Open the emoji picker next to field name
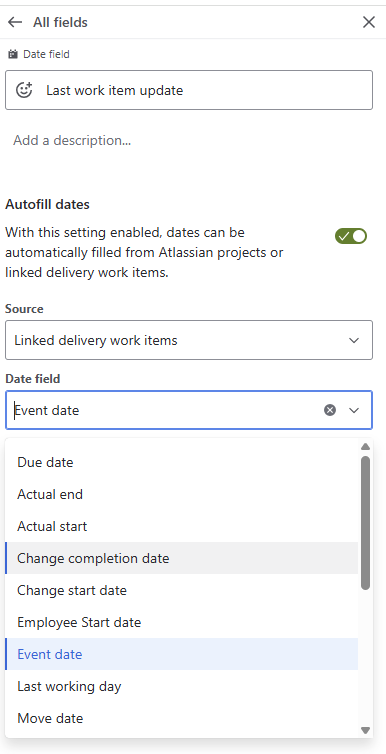The height and width of the screenshot is (754, 386). 24,90
